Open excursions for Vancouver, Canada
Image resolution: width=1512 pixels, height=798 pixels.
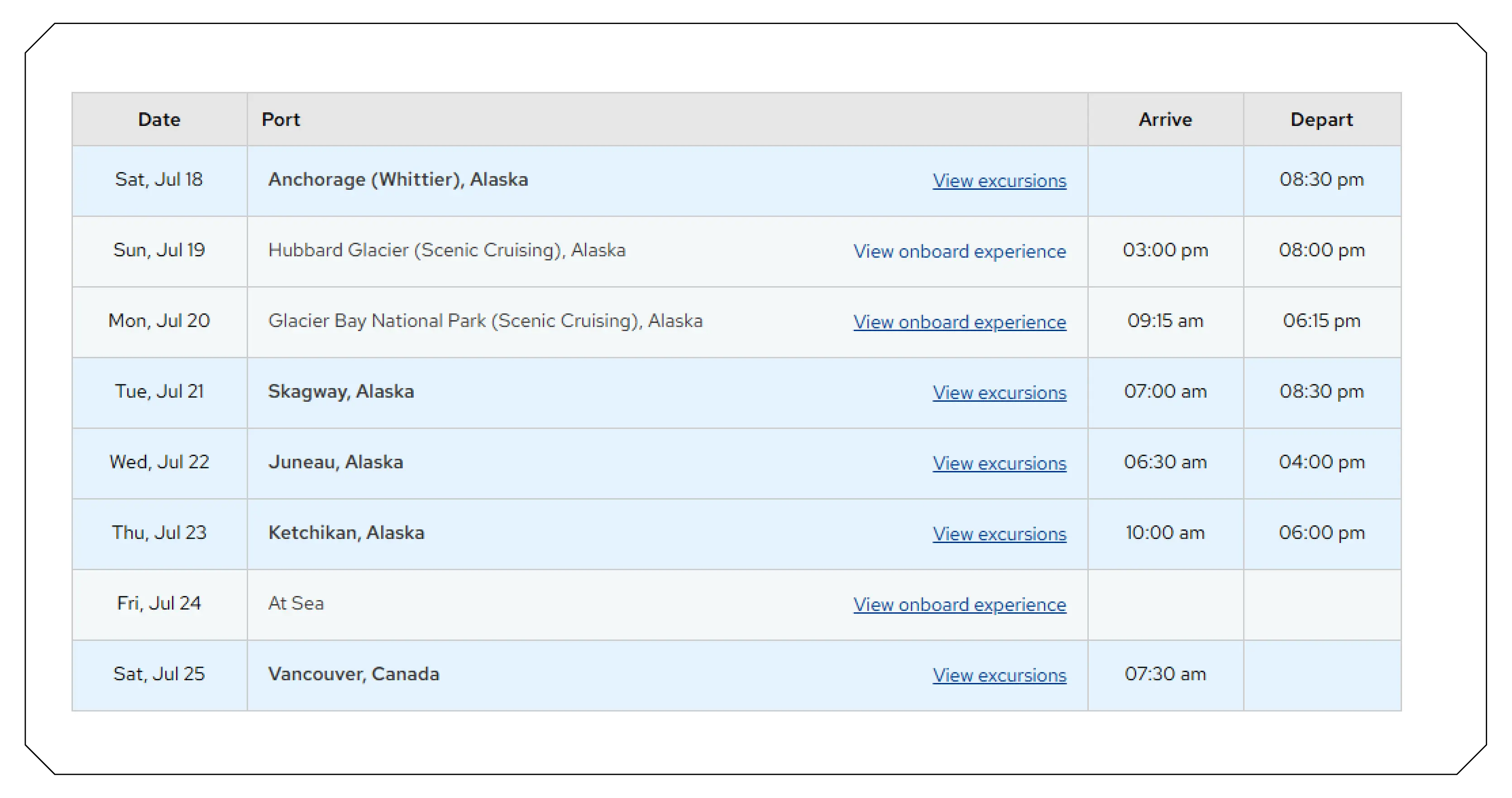click(x=999, y=675)
